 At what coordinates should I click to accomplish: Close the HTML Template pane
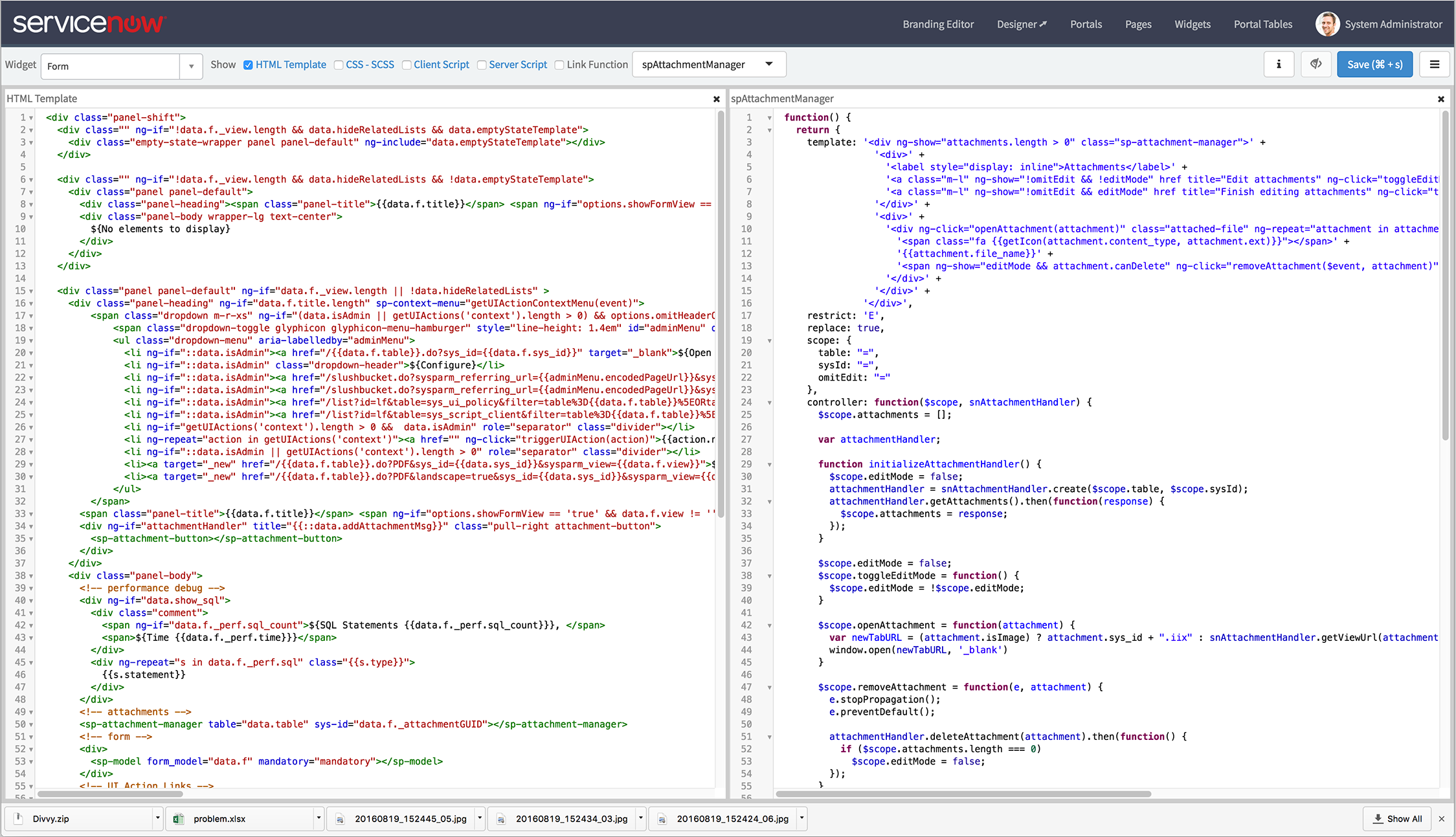coord(716,99)
